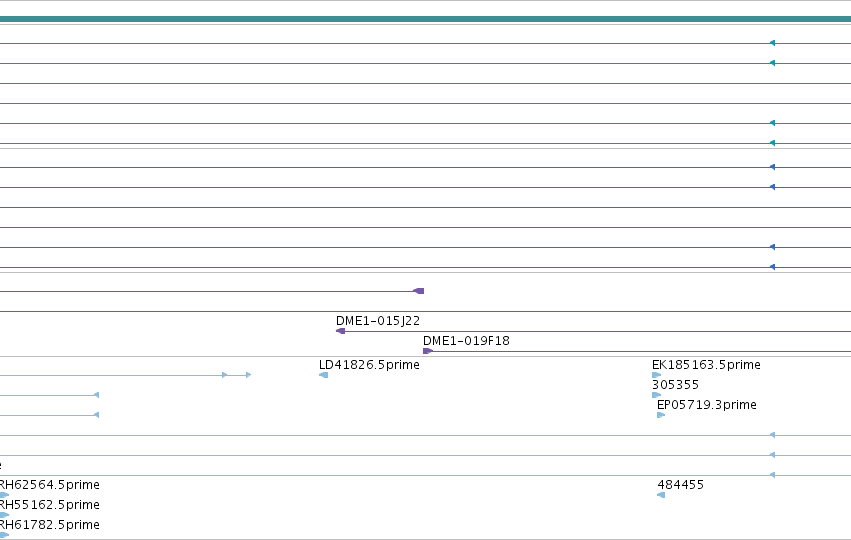Click the purple block ending the short purple line
The image size is (851, 540).
[x=419, y=291]
